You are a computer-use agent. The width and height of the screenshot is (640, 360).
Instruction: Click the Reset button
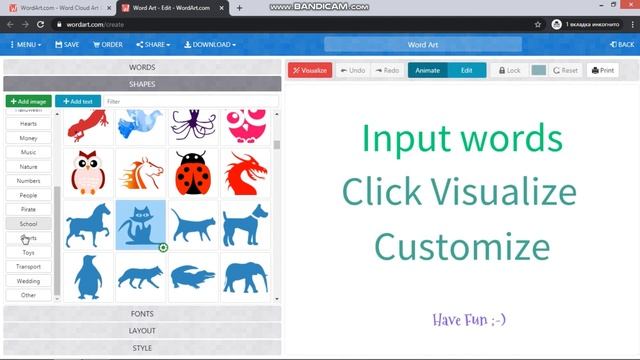[565, 70]
